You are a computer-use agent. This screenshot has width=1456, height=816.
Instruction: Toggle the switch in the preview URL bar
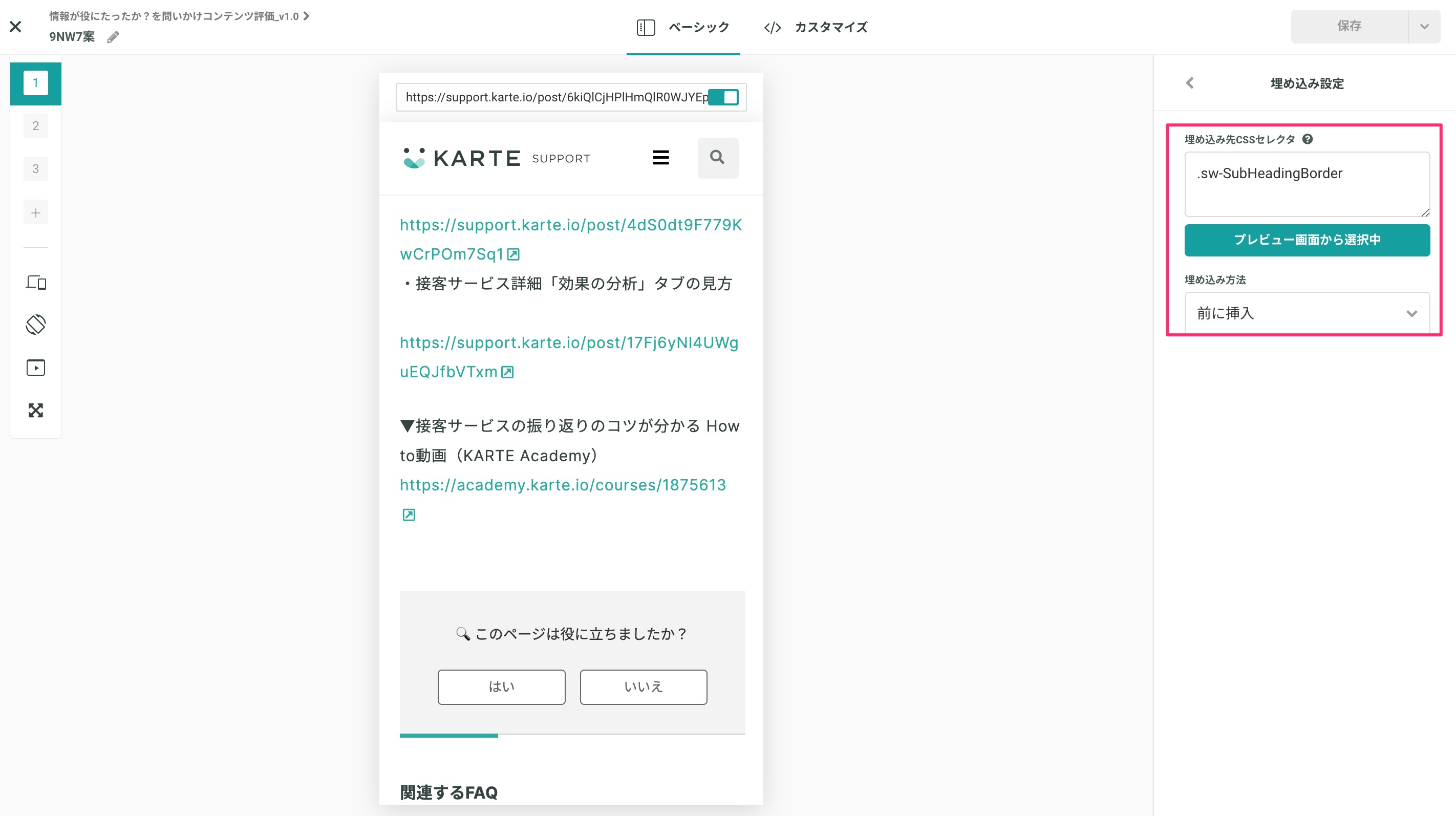click(x=723, y=97)
